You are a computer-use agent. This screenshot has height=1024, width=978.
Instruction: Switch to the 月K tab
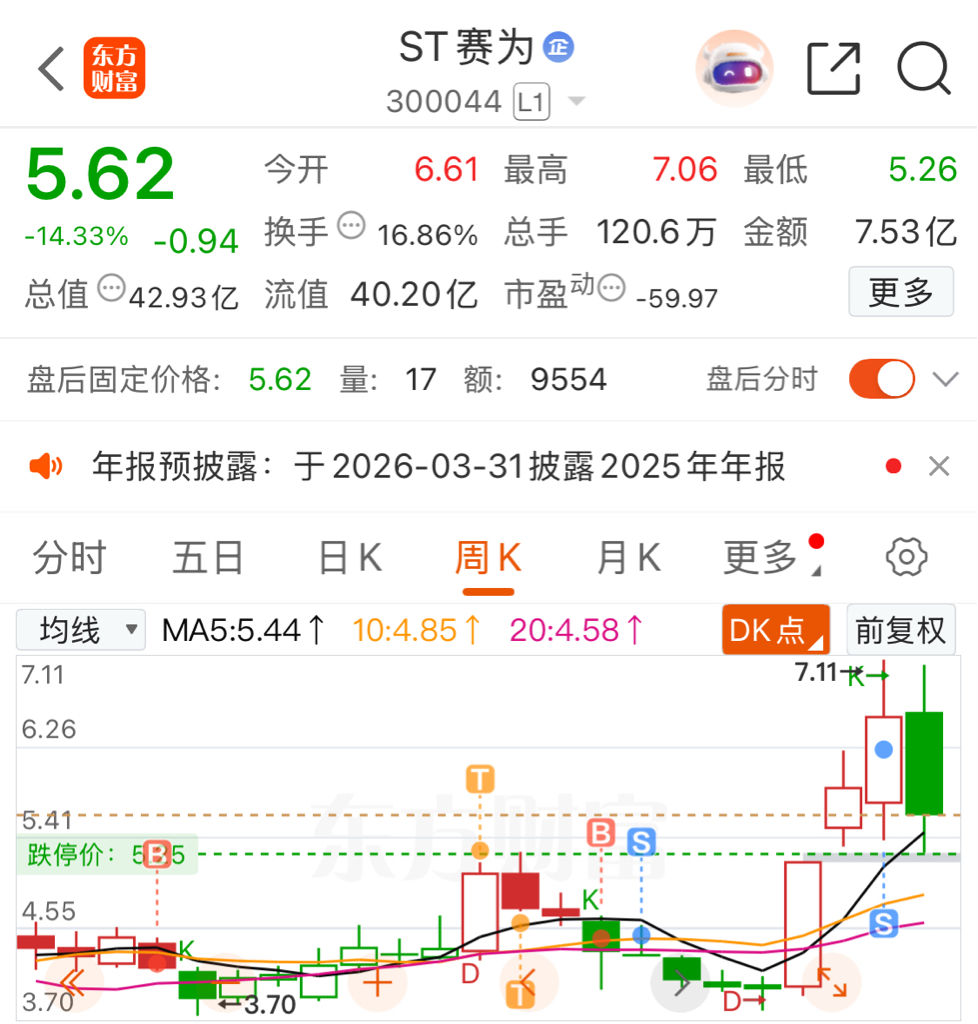[629, 558]
